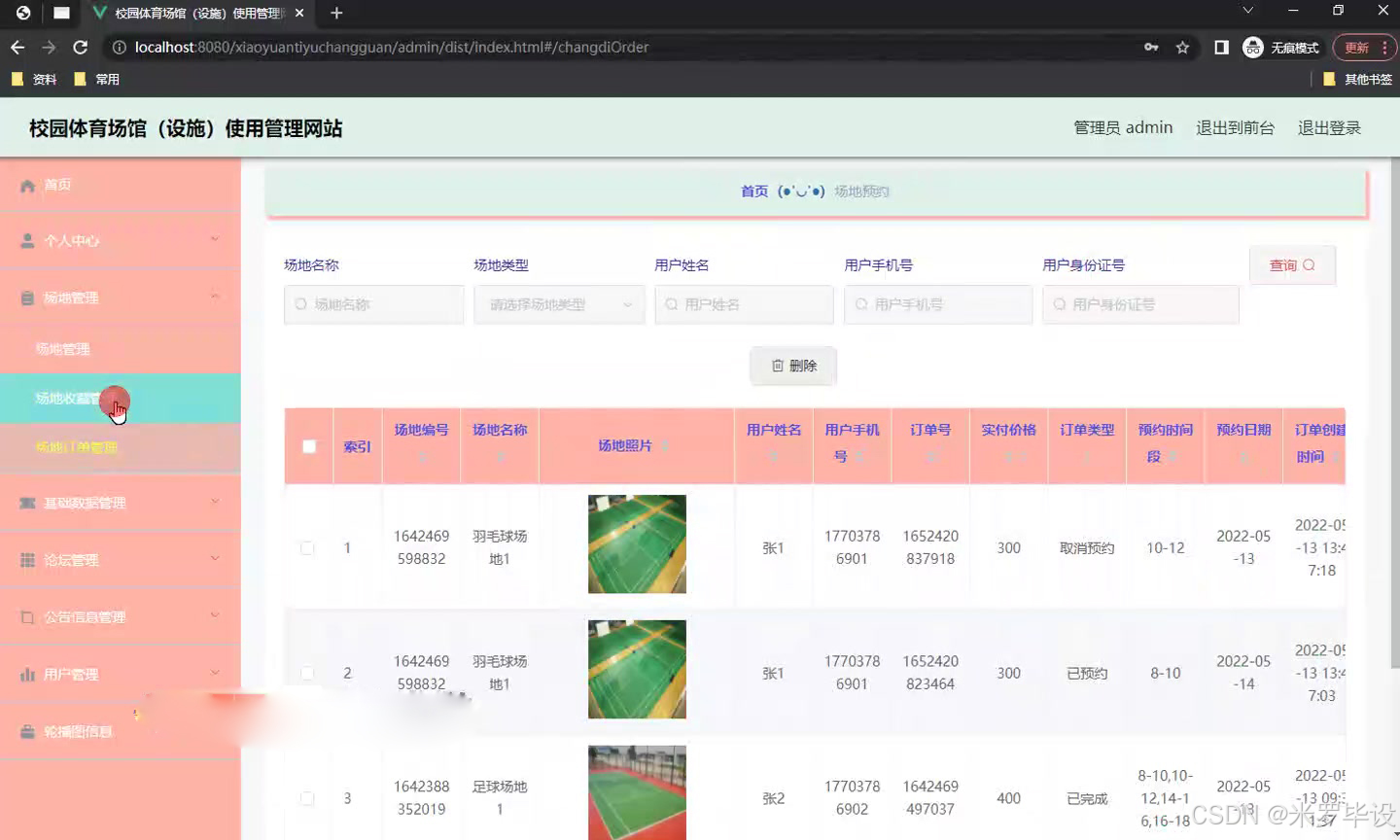
Task: Click inside the 用户姓名 search field
Action: tap(744, 304)
